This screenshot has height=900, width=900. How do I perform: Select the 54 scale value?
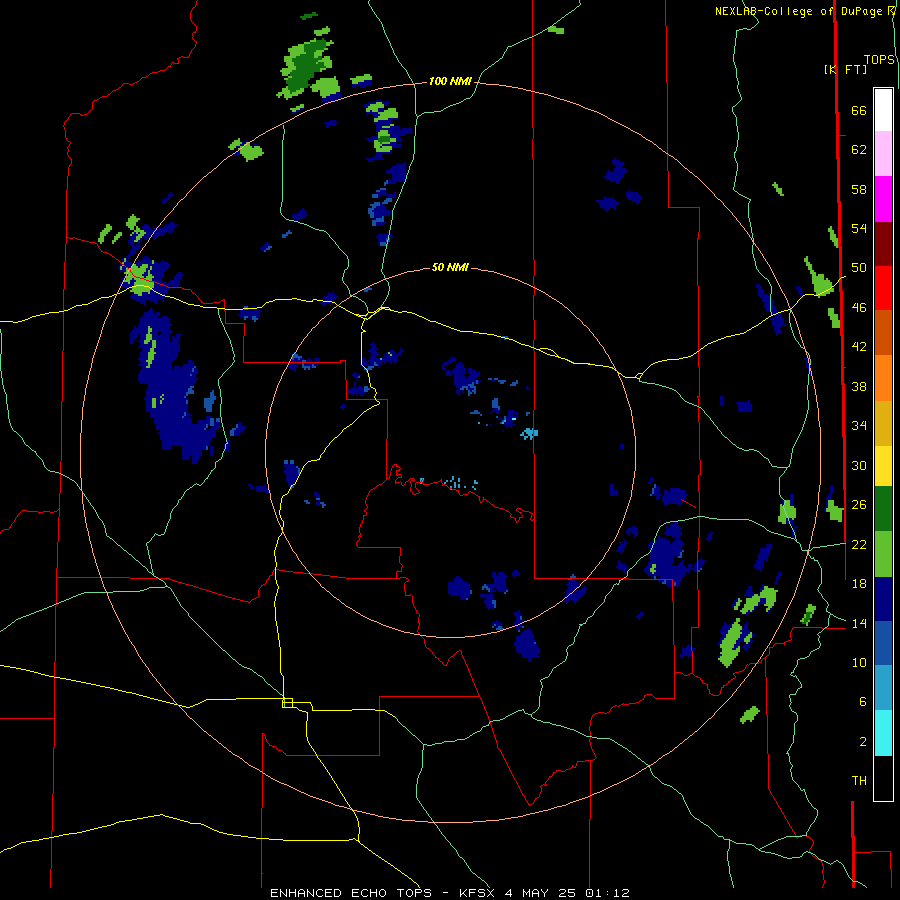point(859,228)
